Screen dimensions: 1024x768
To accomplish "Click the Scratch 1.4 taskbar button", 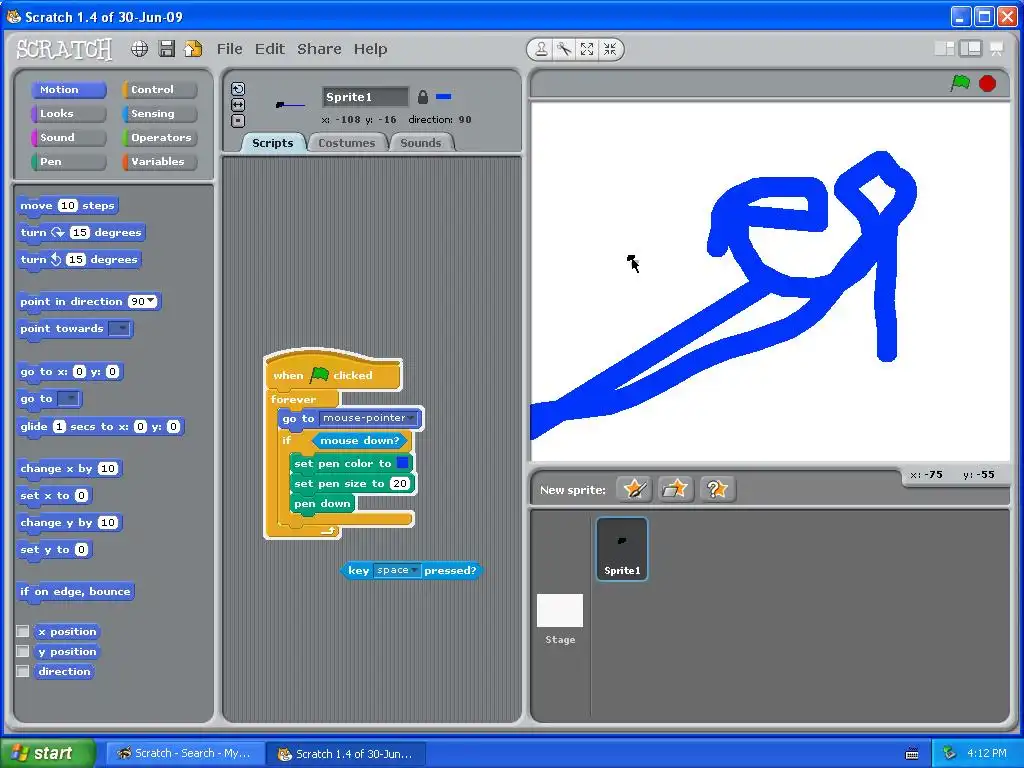I will click(347, 754).
